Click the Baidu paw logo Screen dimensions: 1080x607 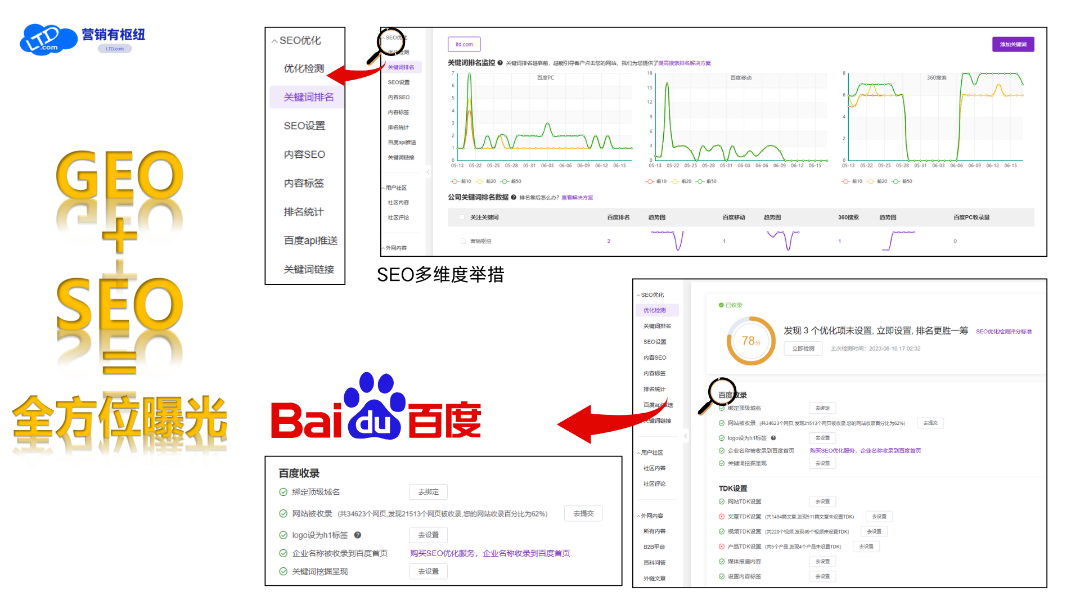[x=375, y=407]
